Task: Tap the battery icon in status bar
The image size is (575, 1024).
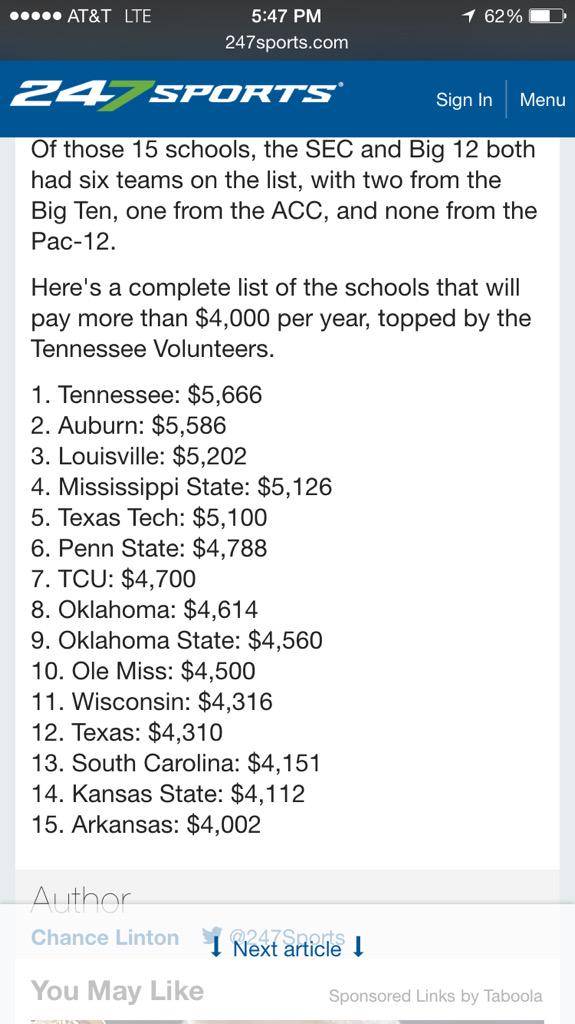Action: tap(546, 16)
